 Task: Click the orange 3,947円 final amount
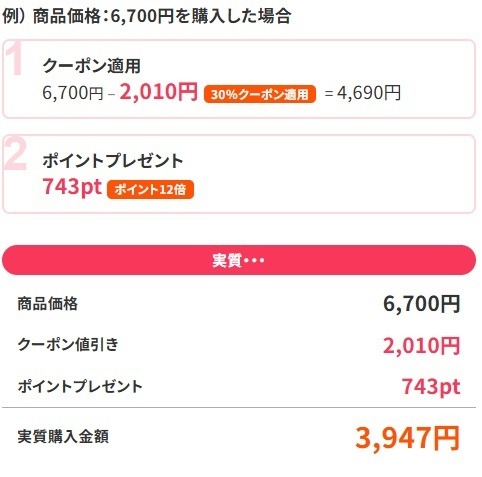click(x=408, y=438)
